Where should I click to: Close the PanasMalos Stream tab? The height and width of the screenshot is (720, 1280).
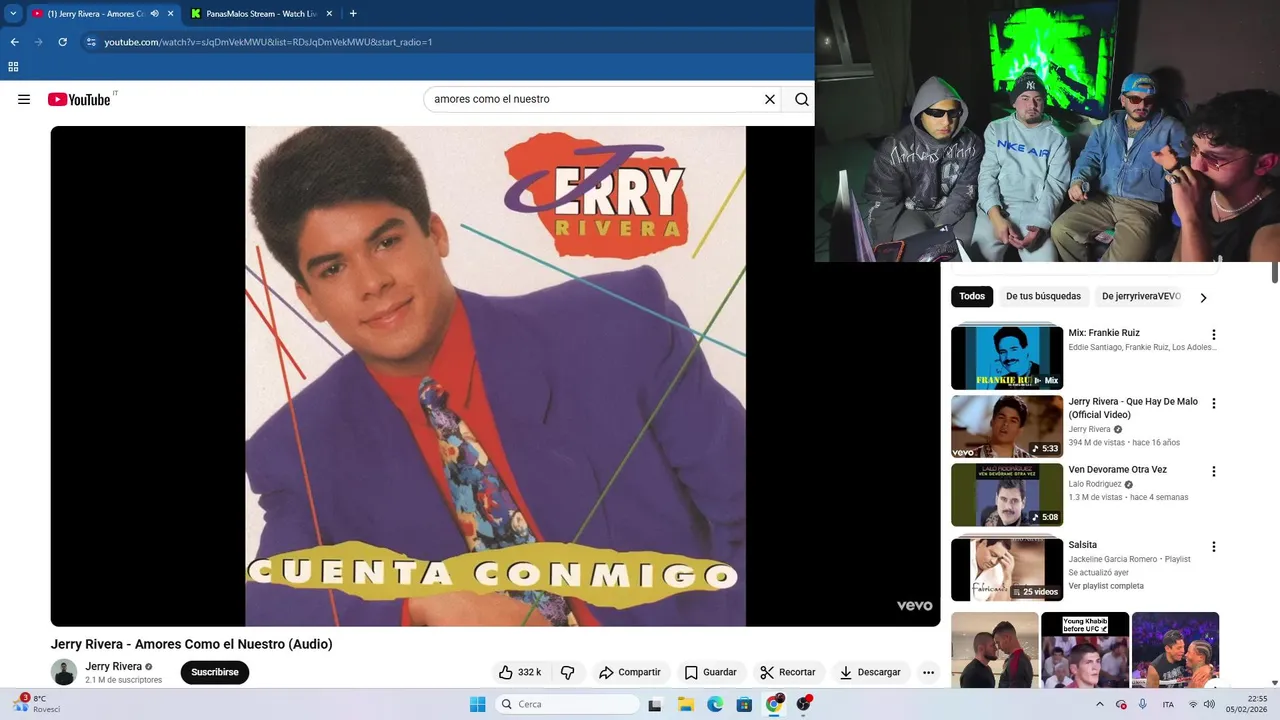330,14
